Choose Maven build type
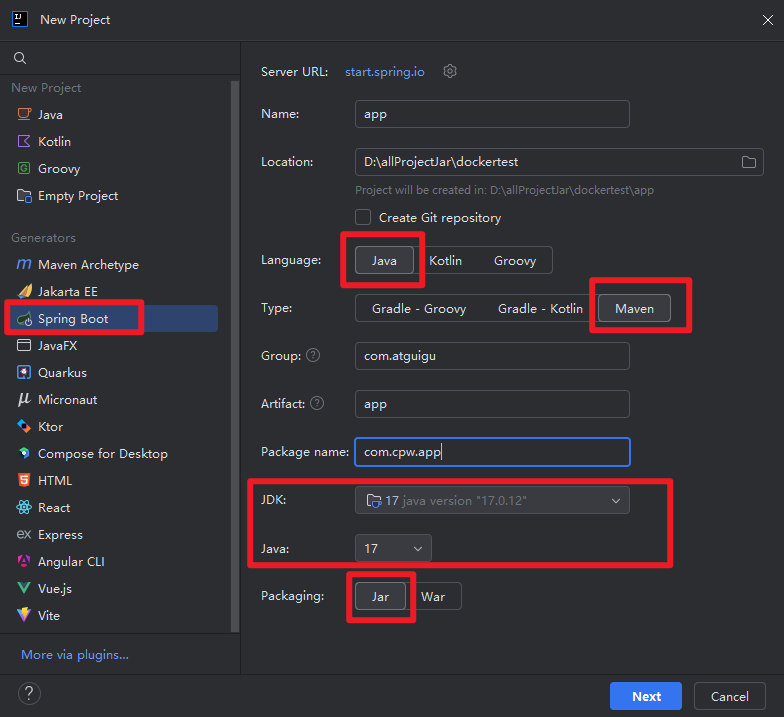Image resolution: width=784 pixels, height=717 pixels. coord(634,308)
